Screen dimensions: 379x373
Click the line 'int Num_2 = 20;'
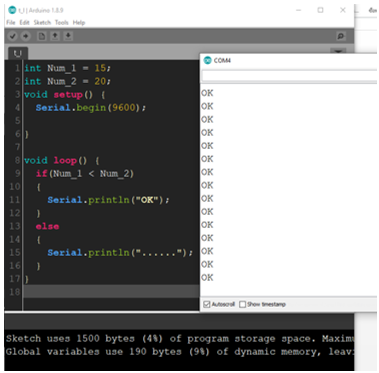67,81
